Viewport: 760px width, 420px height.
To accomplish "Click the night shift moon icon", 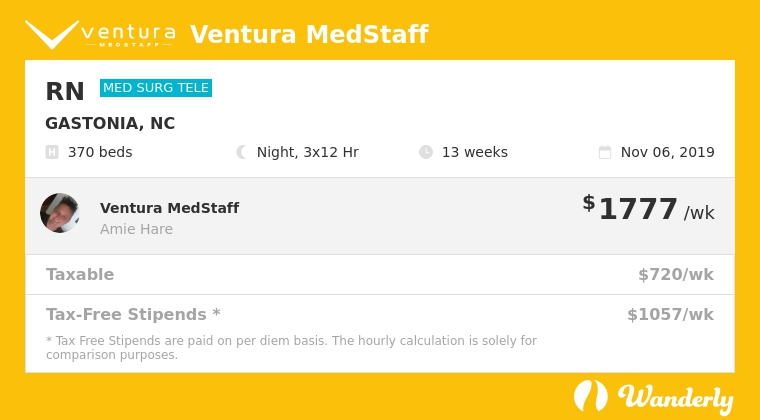I will click(241, 152).
